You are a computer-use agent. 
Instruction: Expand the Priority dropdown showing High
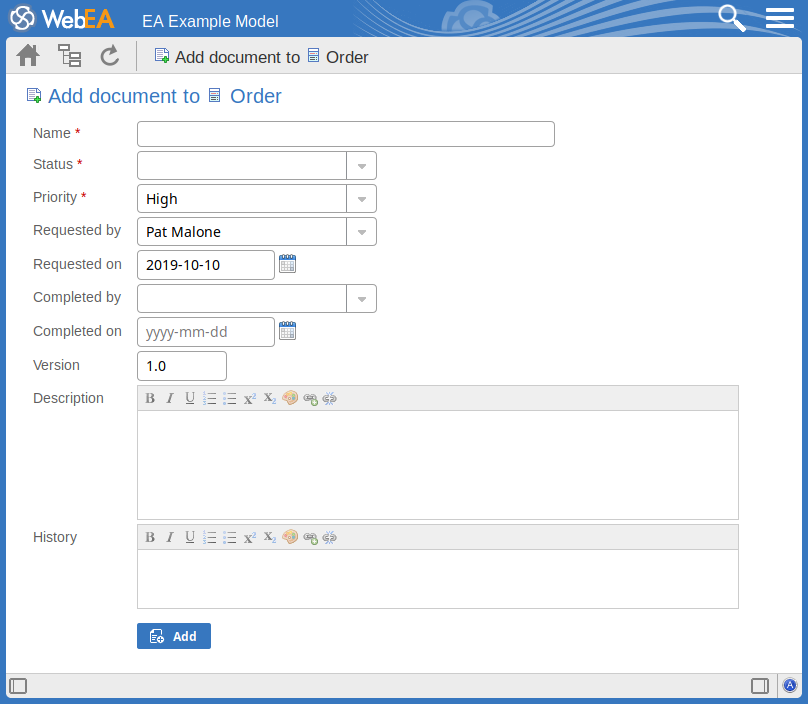[361, 199]
